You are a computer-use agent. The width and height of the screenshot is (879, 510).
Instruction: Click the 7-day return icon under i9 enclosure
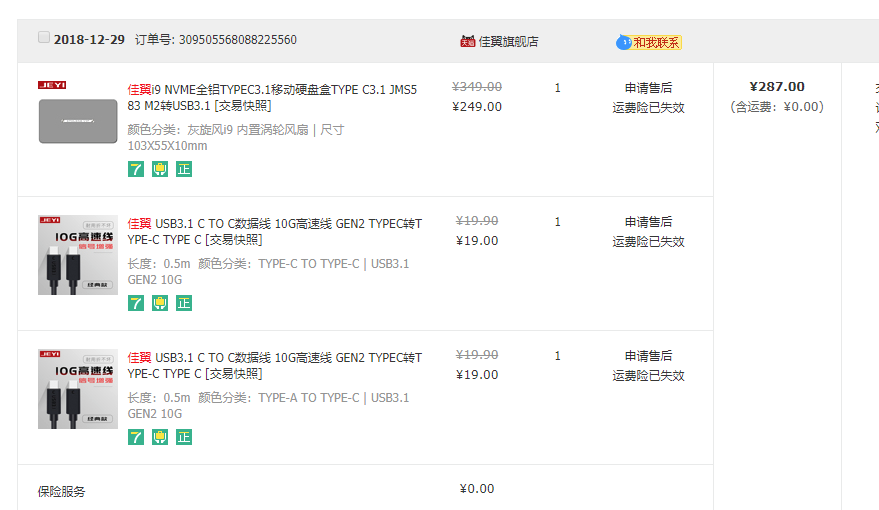coord(136,169)
